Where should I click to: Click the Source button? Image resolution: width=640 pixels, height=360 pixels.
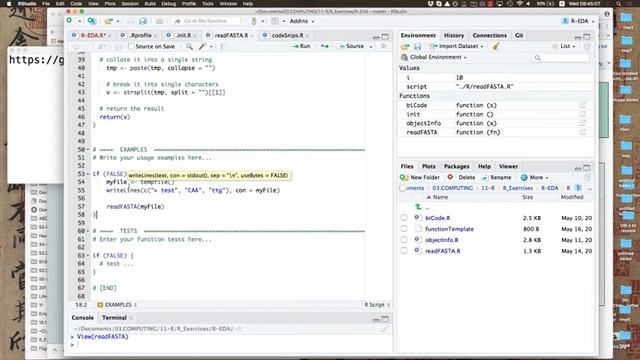tap(351, 47)
